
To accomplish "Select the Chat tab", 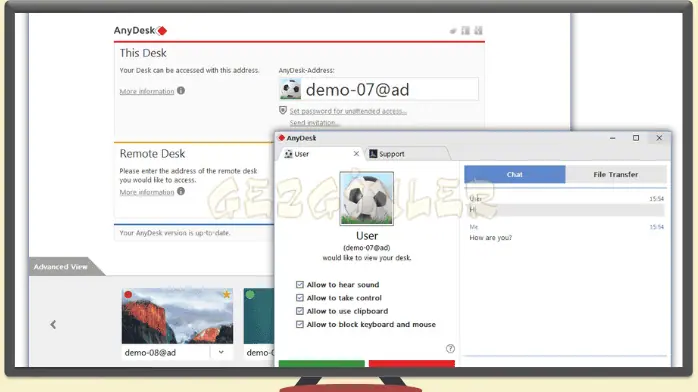I will coord(515,174).
